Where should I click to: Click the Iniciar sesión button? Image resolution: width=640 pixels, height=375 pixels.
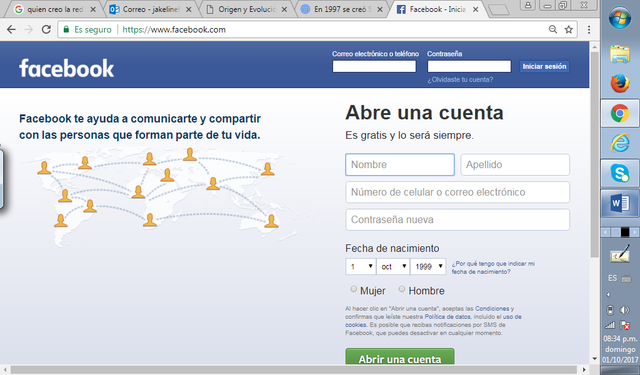(544, 66)
